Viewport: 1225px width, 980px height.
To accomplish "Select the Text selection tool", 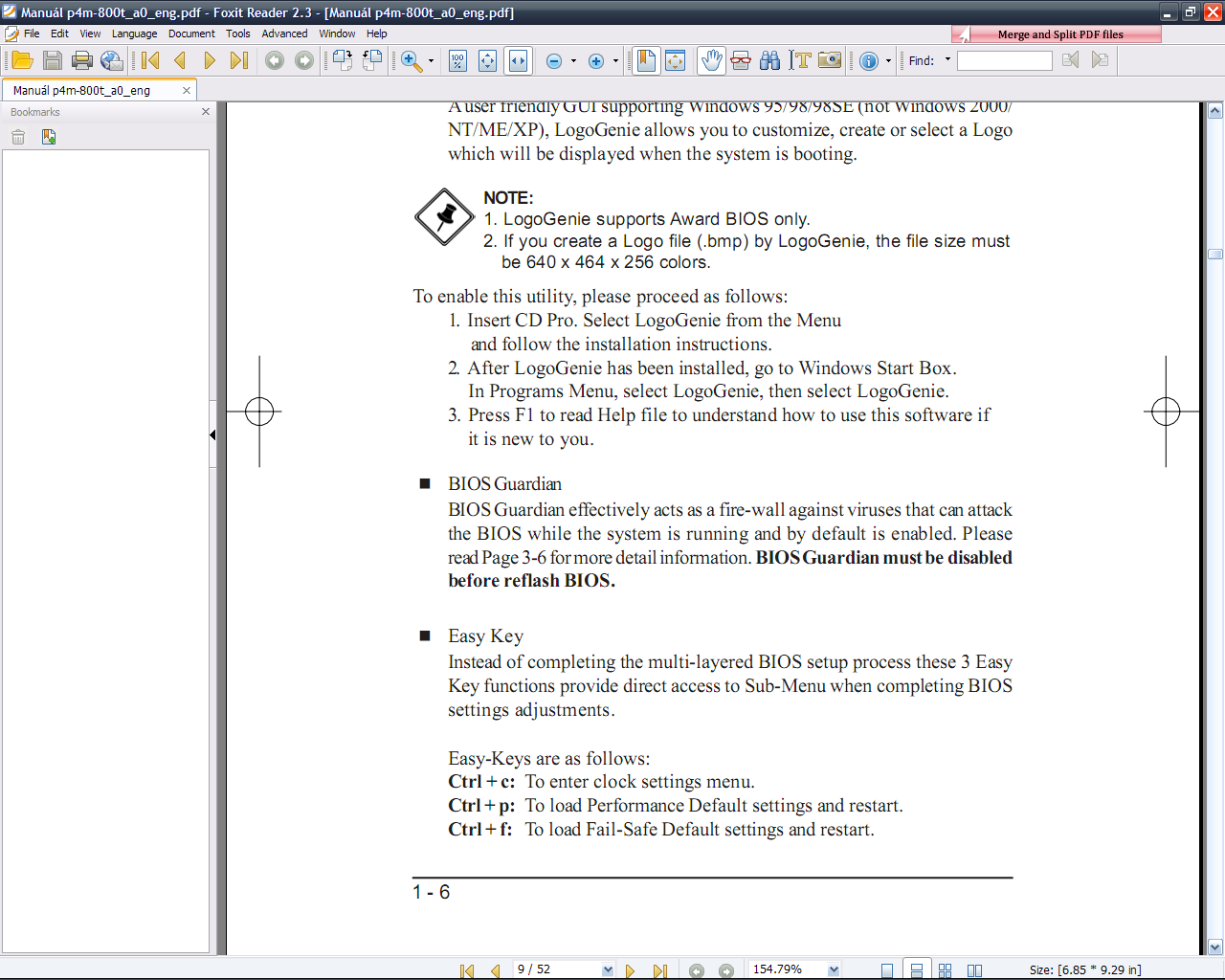I will click(800, 60).
